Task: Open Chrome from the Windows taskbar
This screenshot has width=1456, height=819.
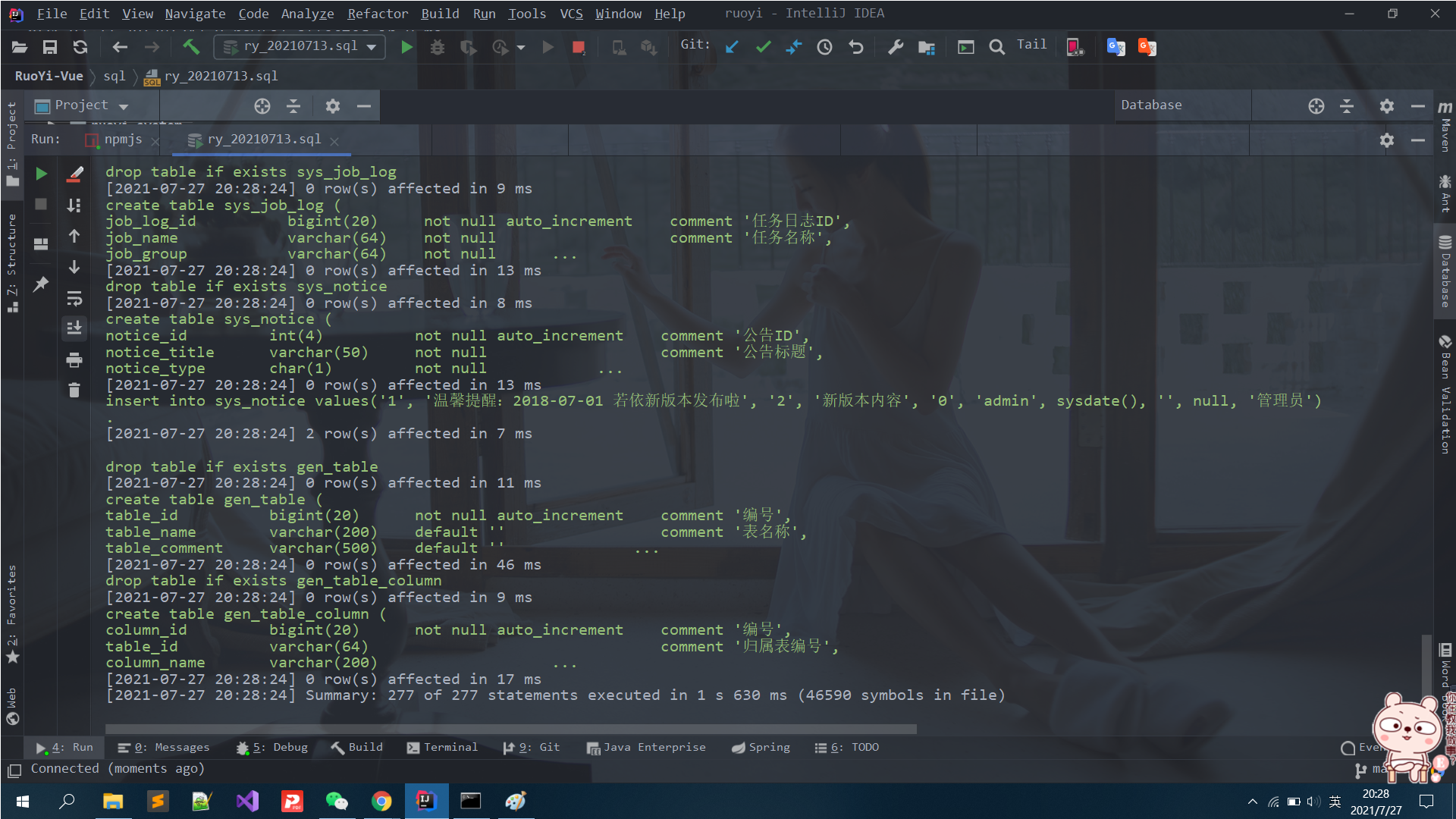Action: 381,801
